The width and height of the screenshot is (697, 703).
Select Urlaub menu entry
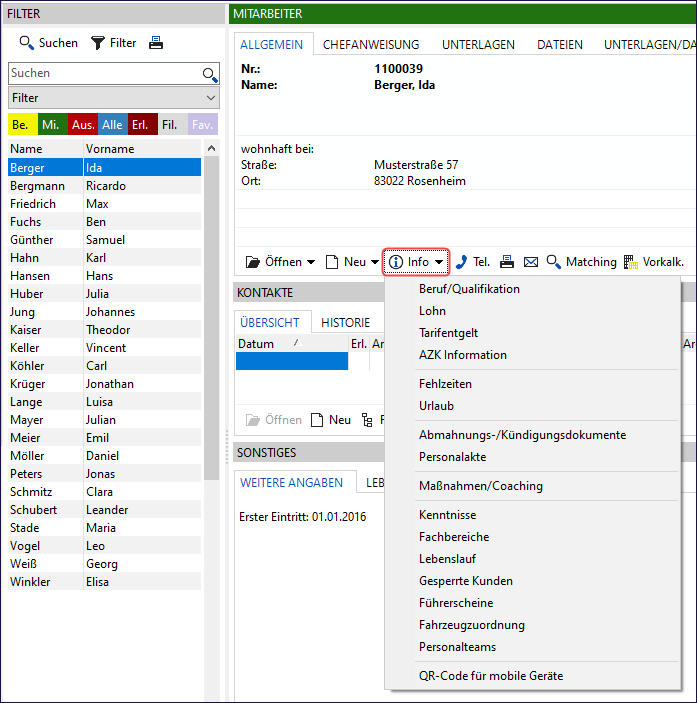(x=533, y=406)
